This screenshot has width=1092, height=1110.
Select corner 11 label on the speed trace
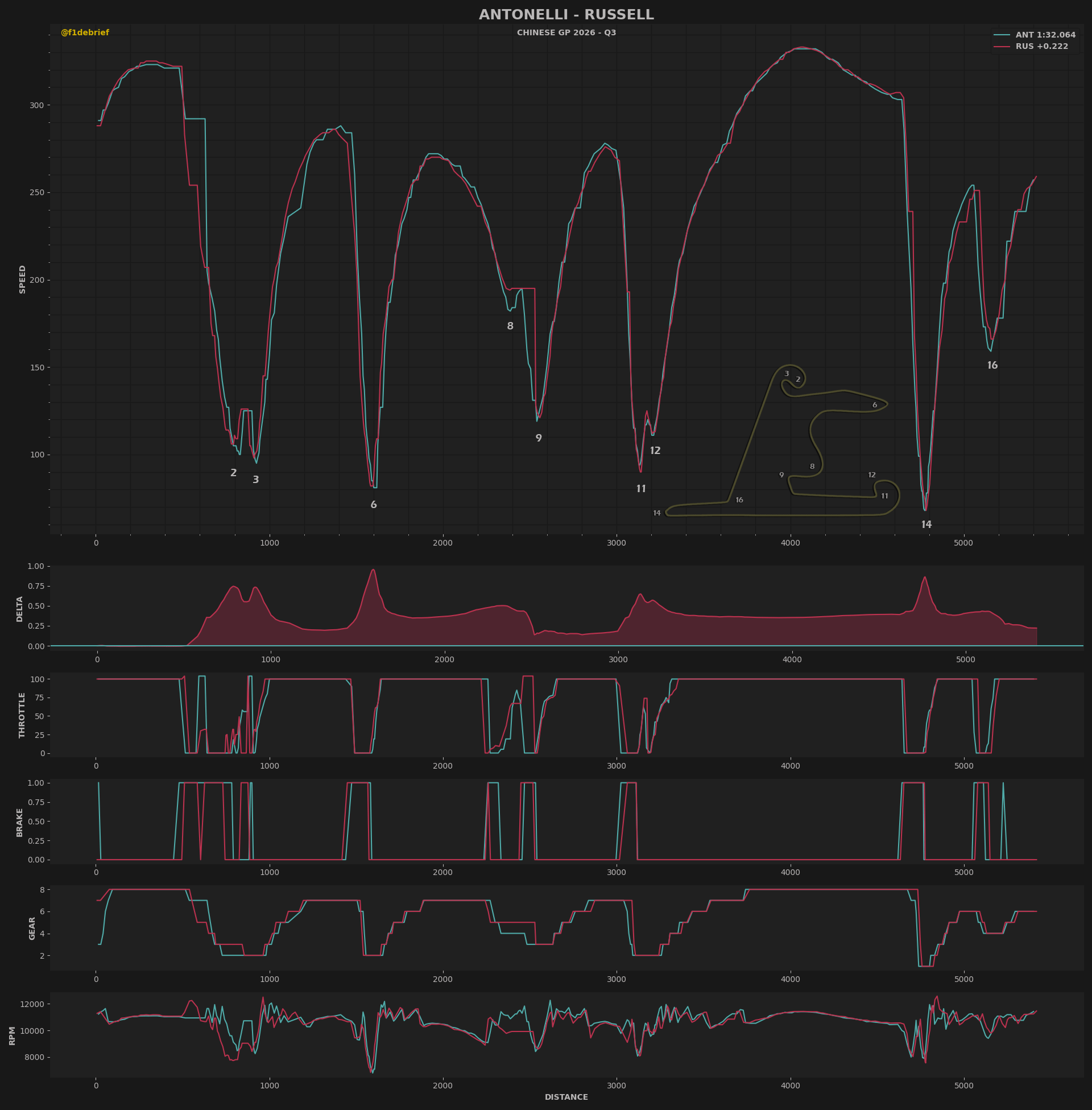[641, 489]
